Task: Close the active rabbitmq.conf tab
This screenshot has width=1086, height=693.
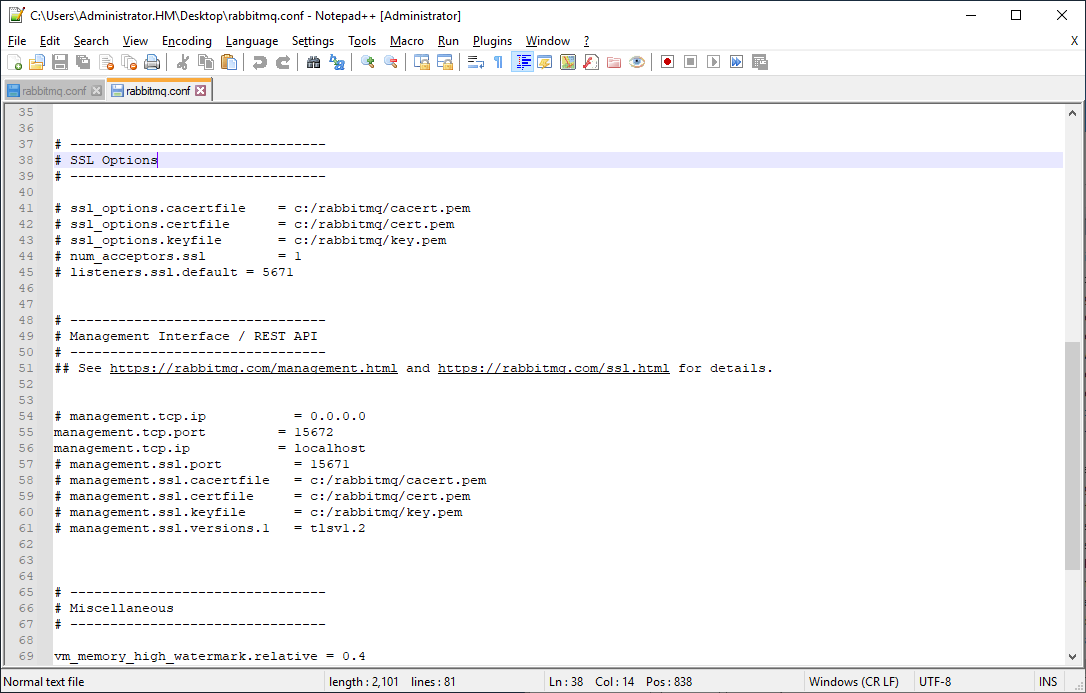Action: 200,91
